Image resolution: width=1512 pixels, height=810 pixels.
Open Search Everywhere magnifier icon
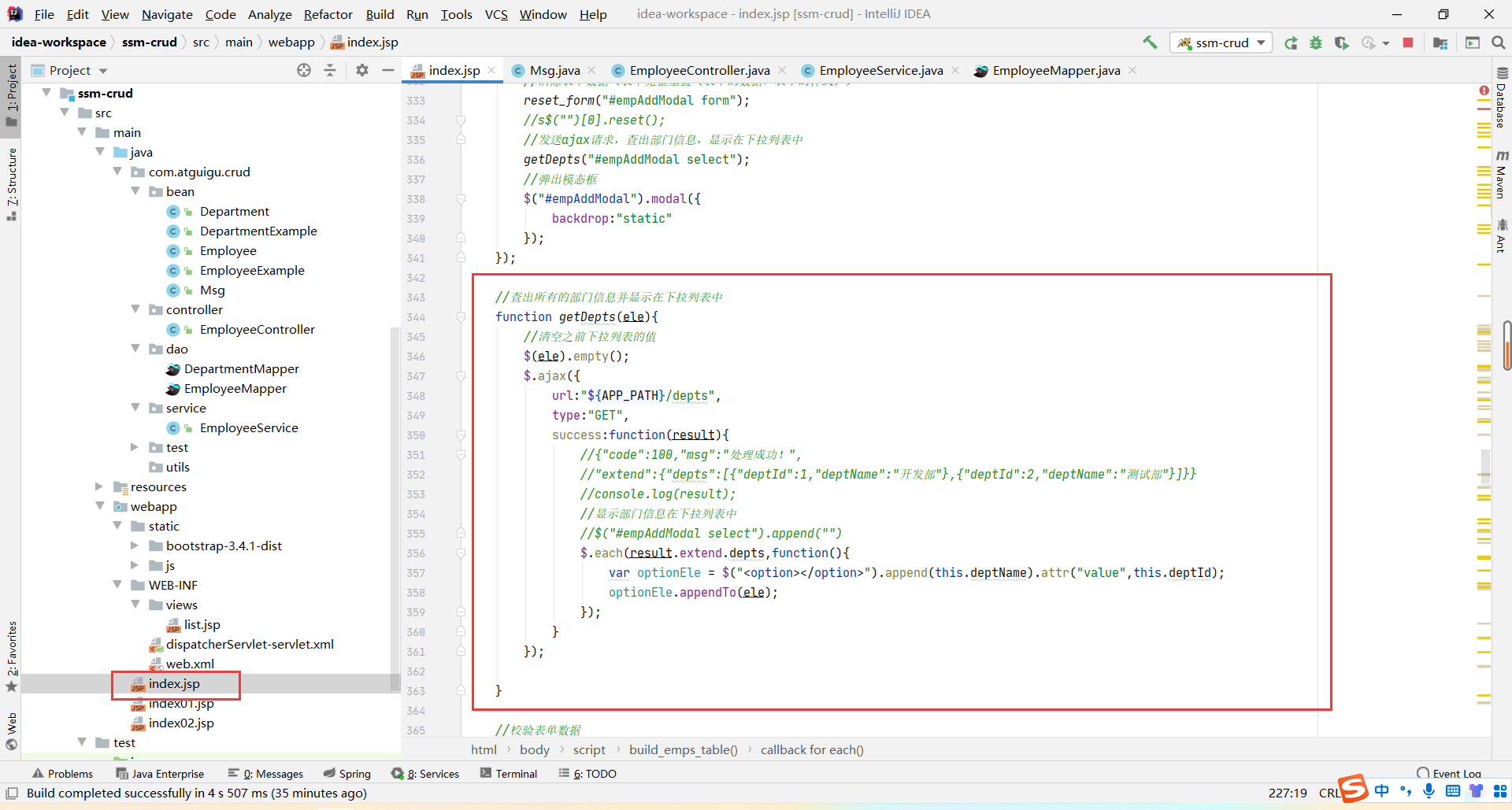[1499, 43]
